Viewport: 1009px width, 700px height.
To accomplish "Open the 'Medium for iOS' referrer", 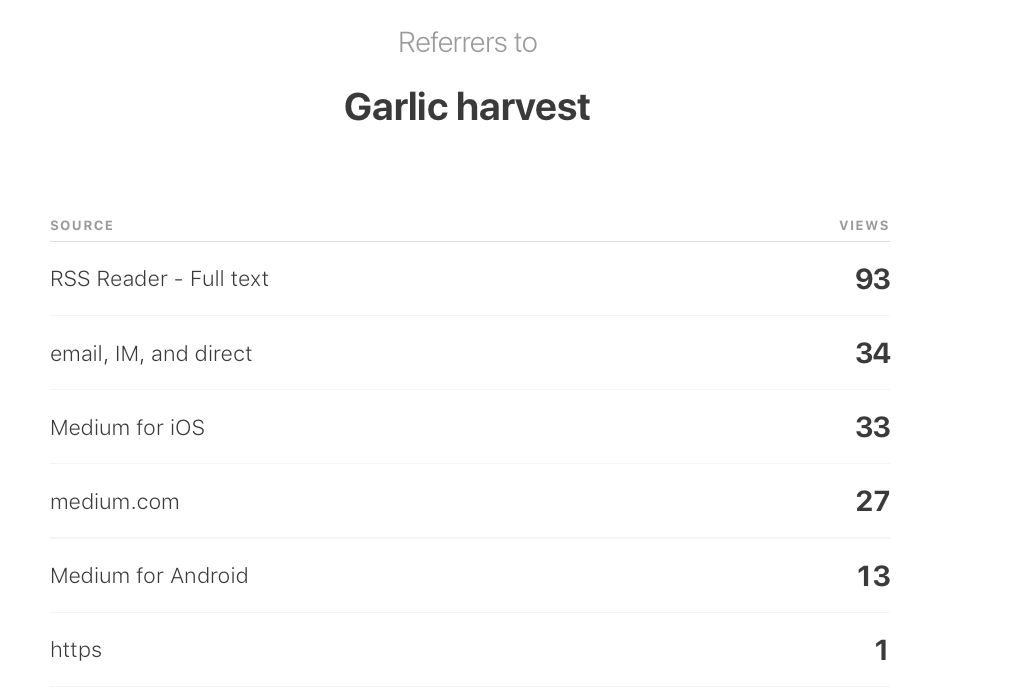I will (127, 428).
